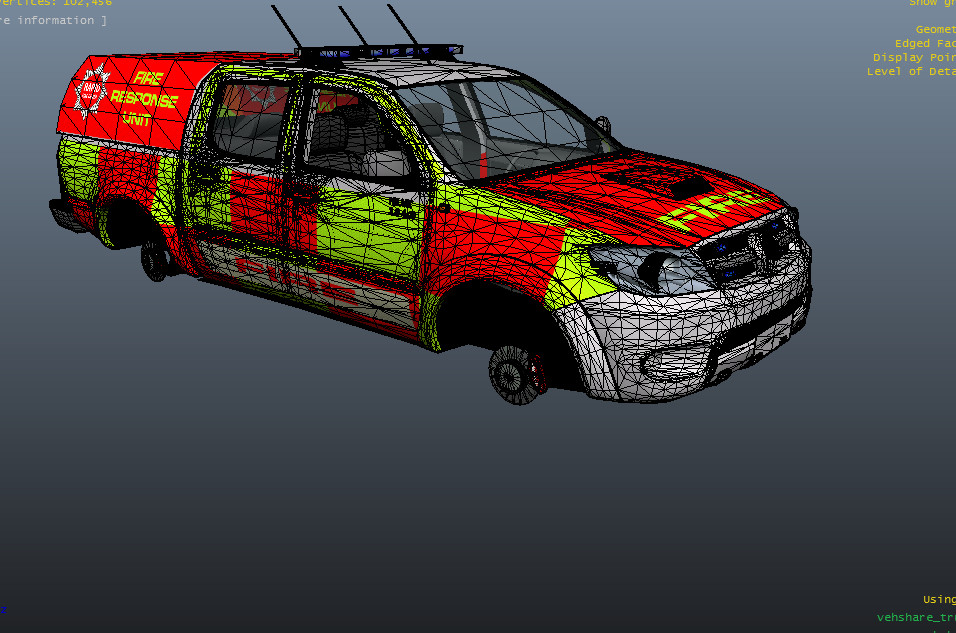Click the truck's front headlight
The height and width of the screenshot is (633, 956).
[650, 266]
